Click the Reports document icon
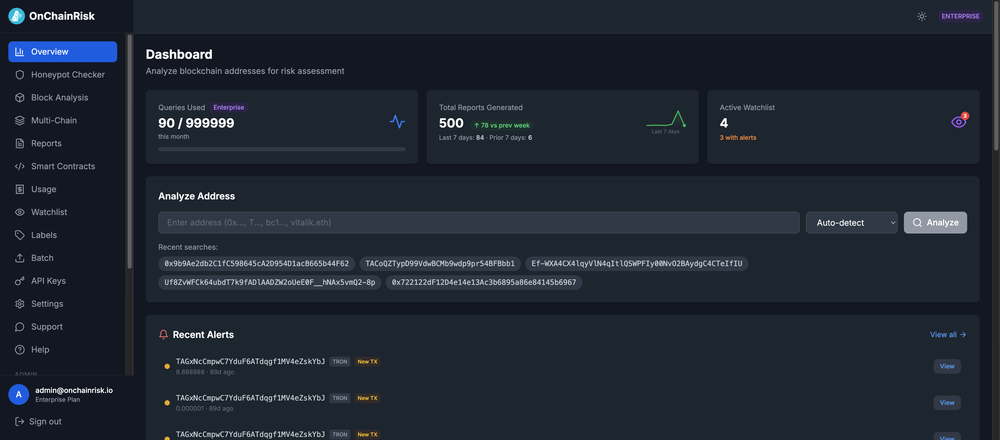The height and width of the screenshot is (440, 1000). pyautogui.click(x=20, y=143)
